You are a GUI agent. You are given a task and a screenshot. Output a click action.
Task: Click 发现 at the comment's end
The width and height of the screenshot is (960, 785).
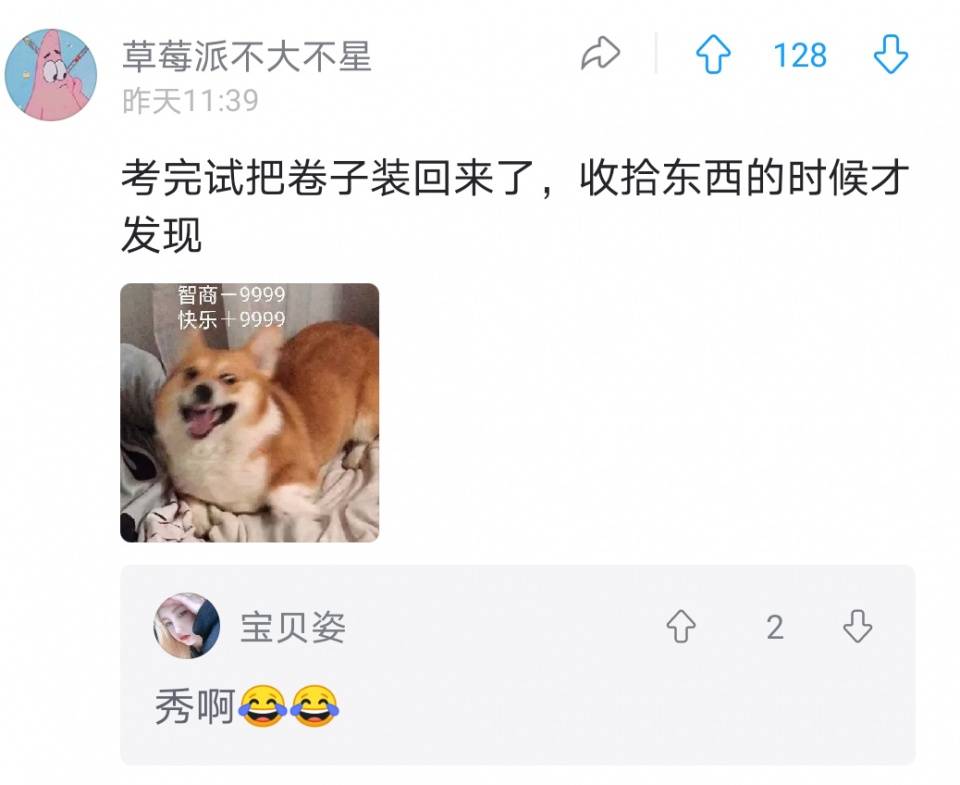[162, 235]
